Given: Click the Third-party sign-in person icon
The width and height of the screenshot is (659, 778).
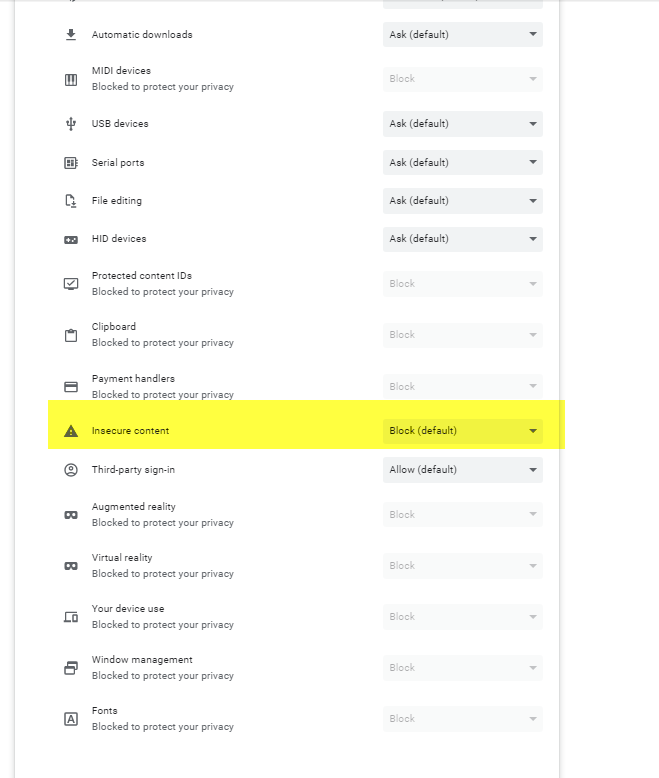Looking at the screenshot, I should (71, 469).
